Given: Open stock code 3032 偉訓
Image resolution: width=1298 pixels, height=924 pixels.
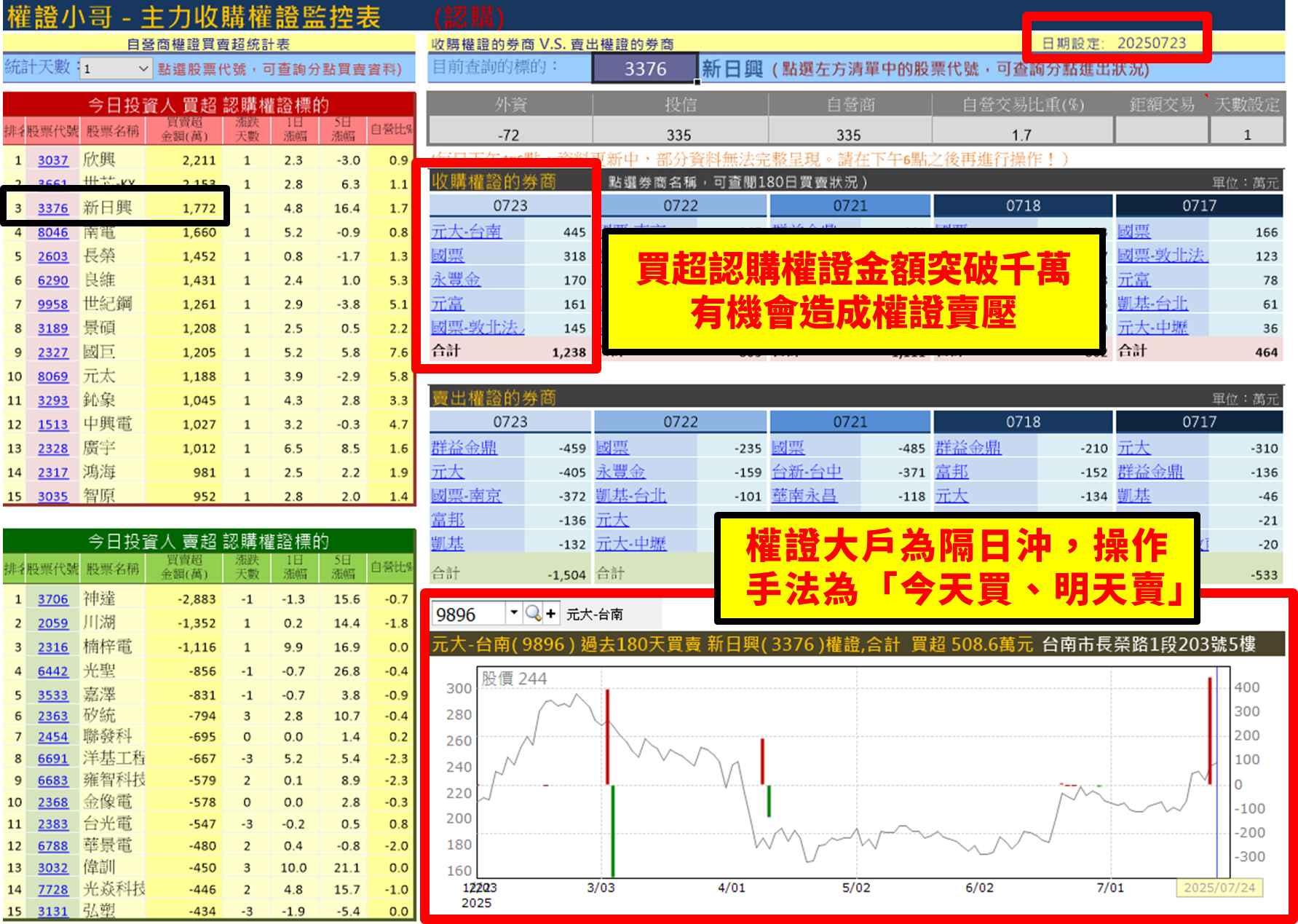Looking at the screenshot, I should (x=53, y=868).
